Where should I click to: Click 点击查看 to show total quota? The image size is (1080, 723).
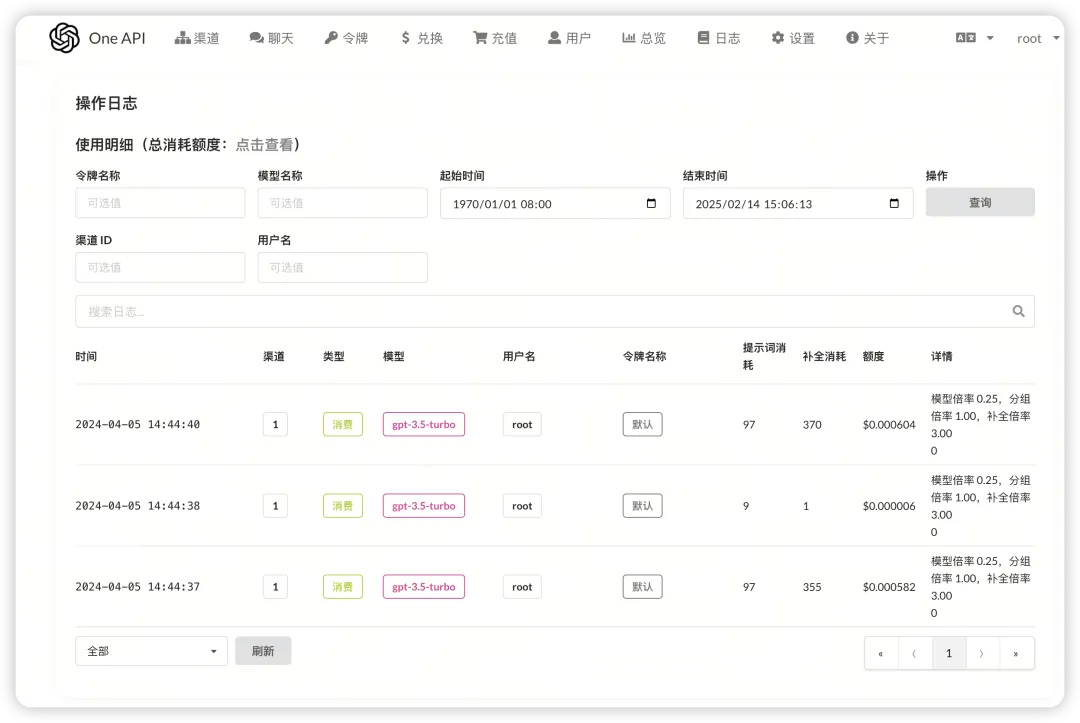[x=267, y=145]
